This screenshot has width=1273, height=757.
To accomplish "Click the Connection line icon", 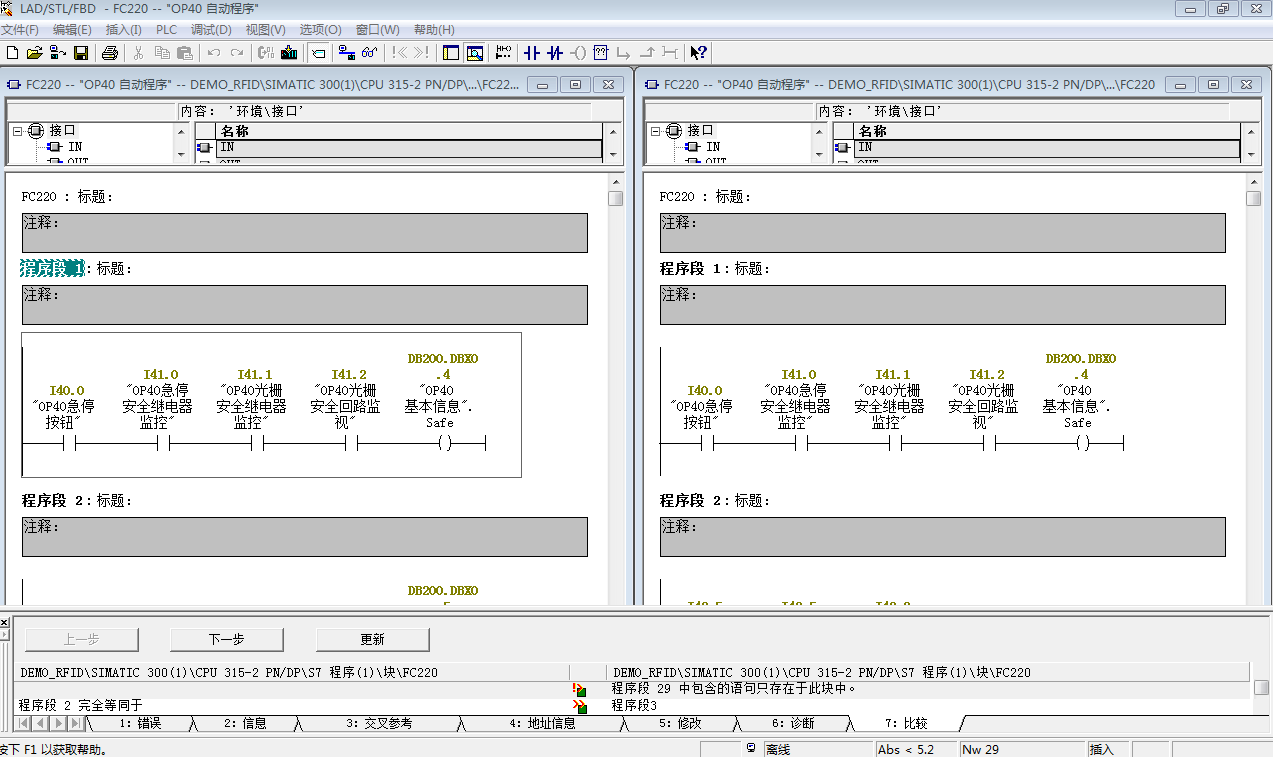I will coord(670,52).
